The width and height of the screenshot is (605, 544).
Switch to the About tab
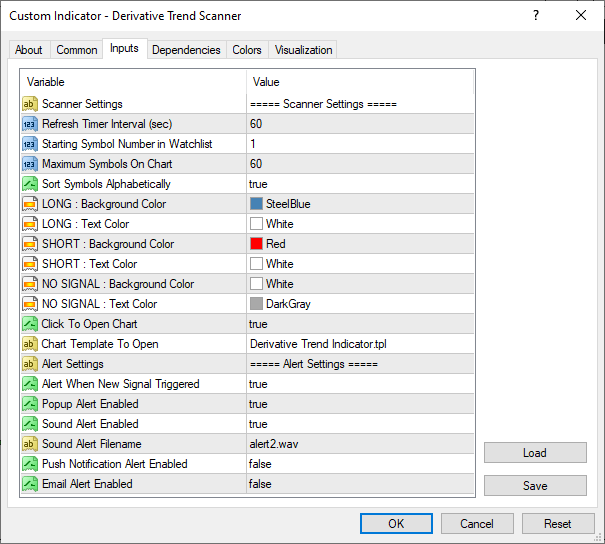tap(29, 50)
